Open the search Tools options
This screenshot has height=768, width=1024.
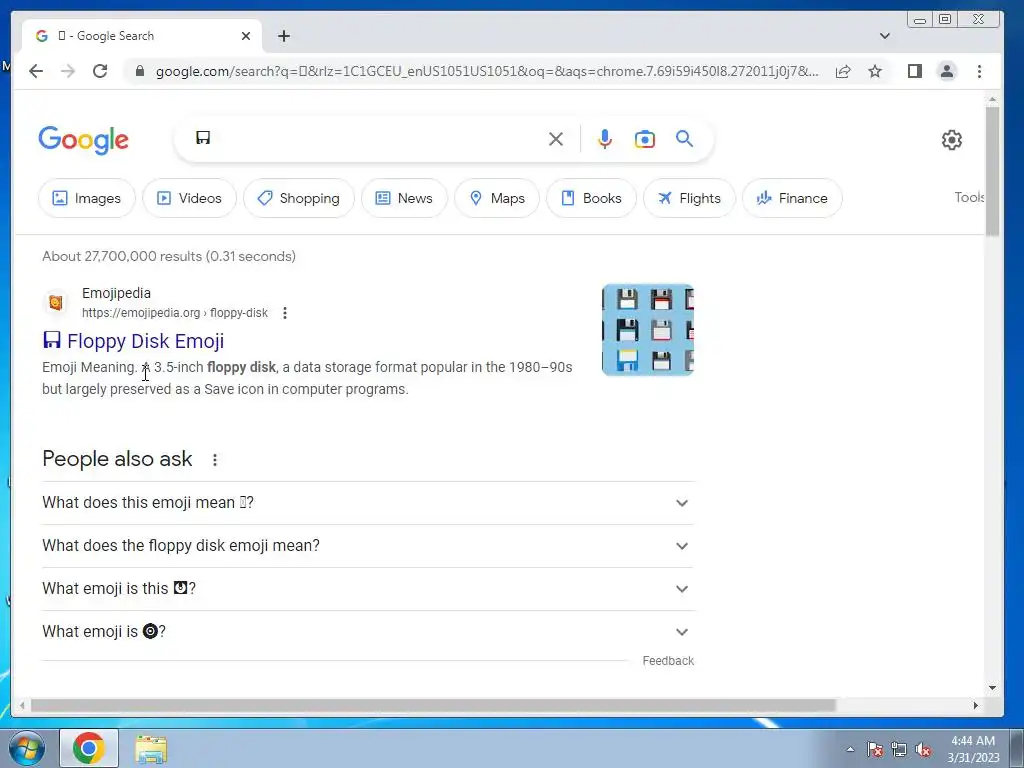(x=969, y=197)
